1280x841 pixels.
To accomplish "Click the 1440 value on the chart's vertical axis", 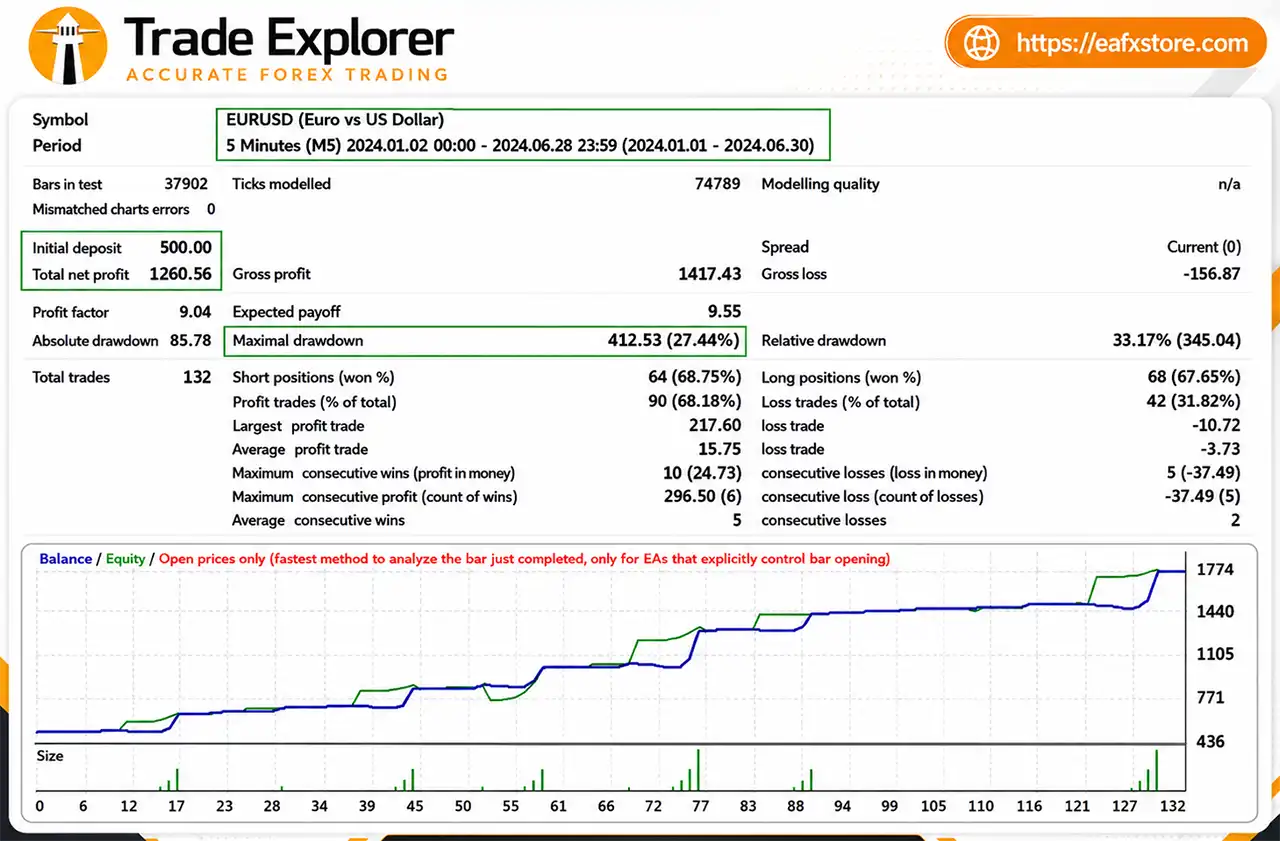I will (1216, 612).
